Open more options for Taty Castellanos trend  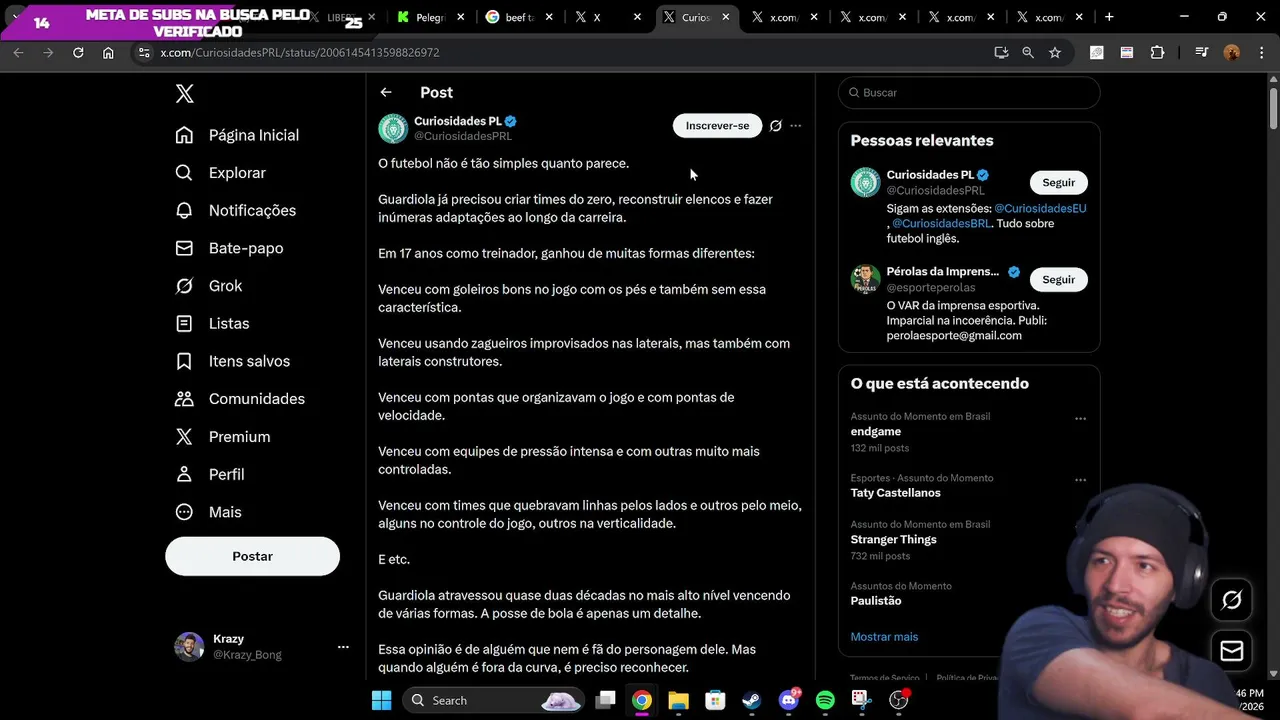pyautogui.click(x=1080, y=480)
